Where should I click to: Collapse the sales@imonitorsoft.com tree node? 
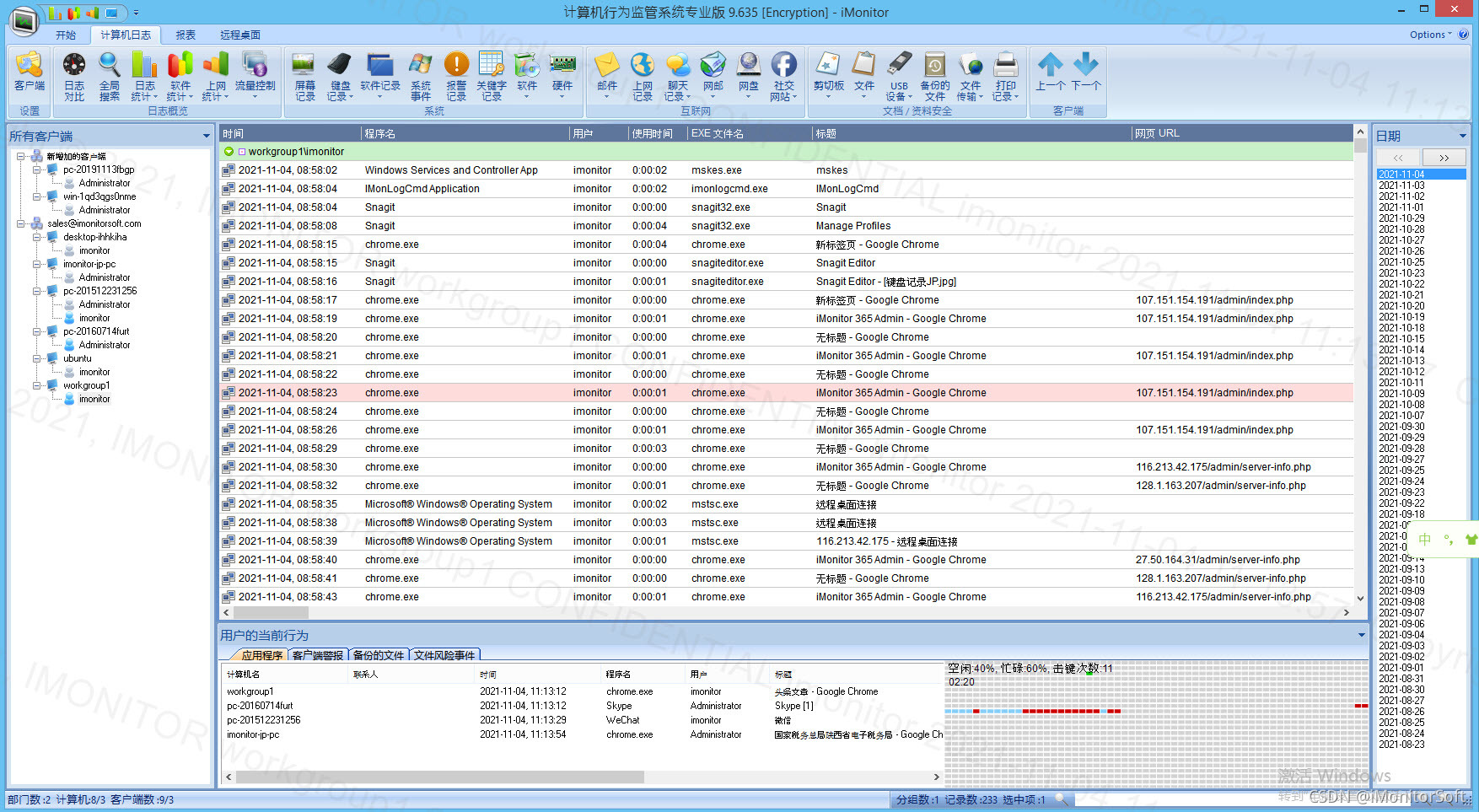(x=21, y=223)
